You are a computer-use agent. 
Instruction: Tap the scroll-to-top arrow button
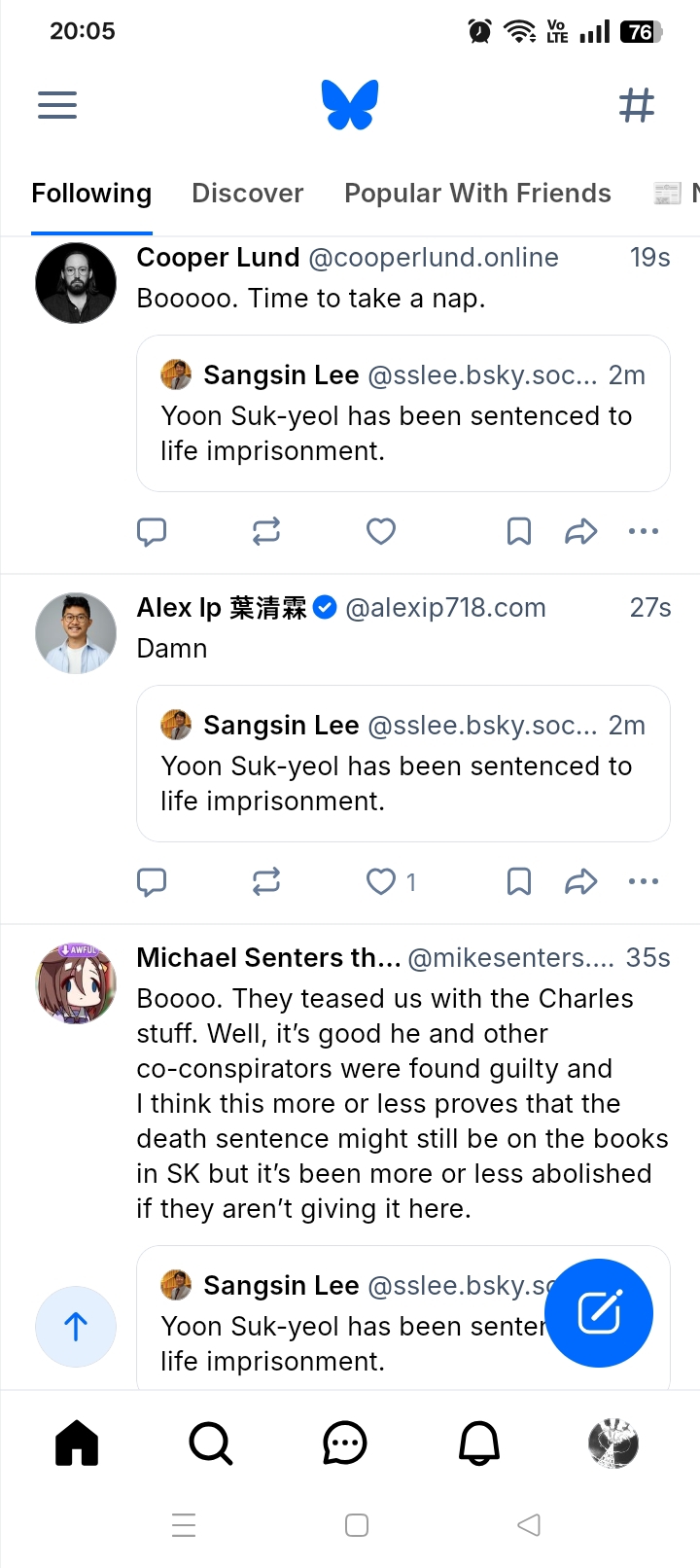pos(76,1326)
